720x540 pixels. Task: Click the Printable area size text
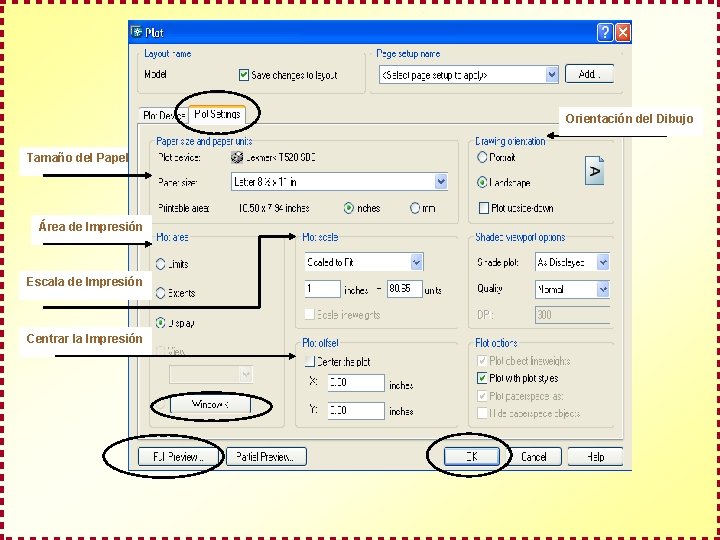(x=274, y=208)
